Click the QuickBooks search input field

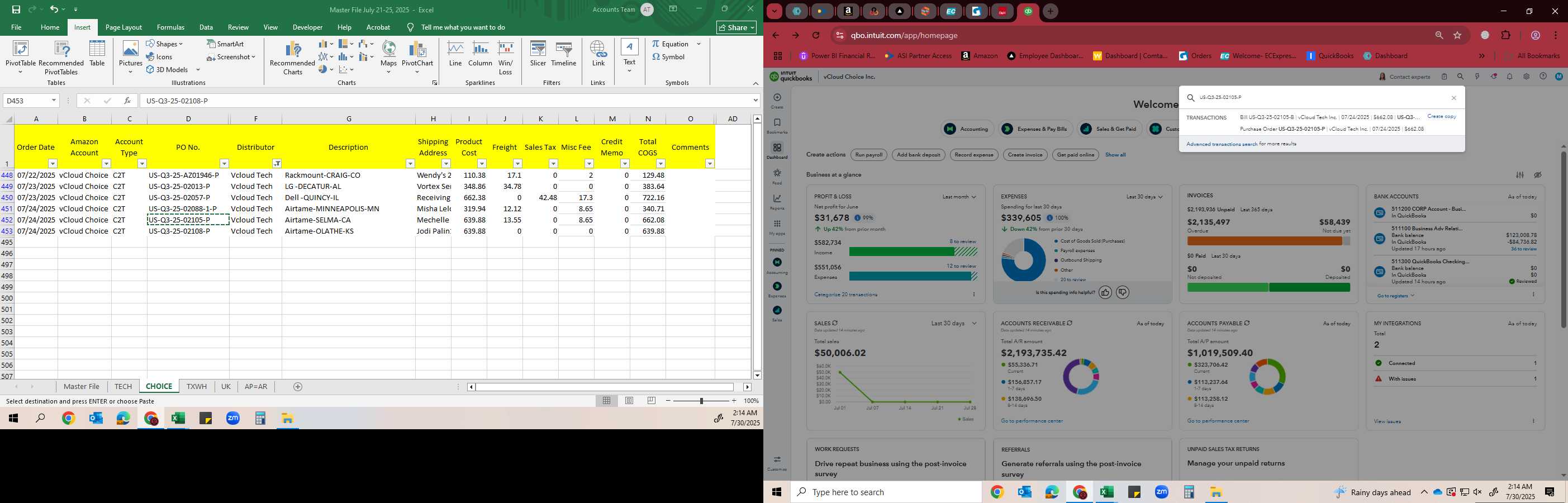[x=1321, y=97]
